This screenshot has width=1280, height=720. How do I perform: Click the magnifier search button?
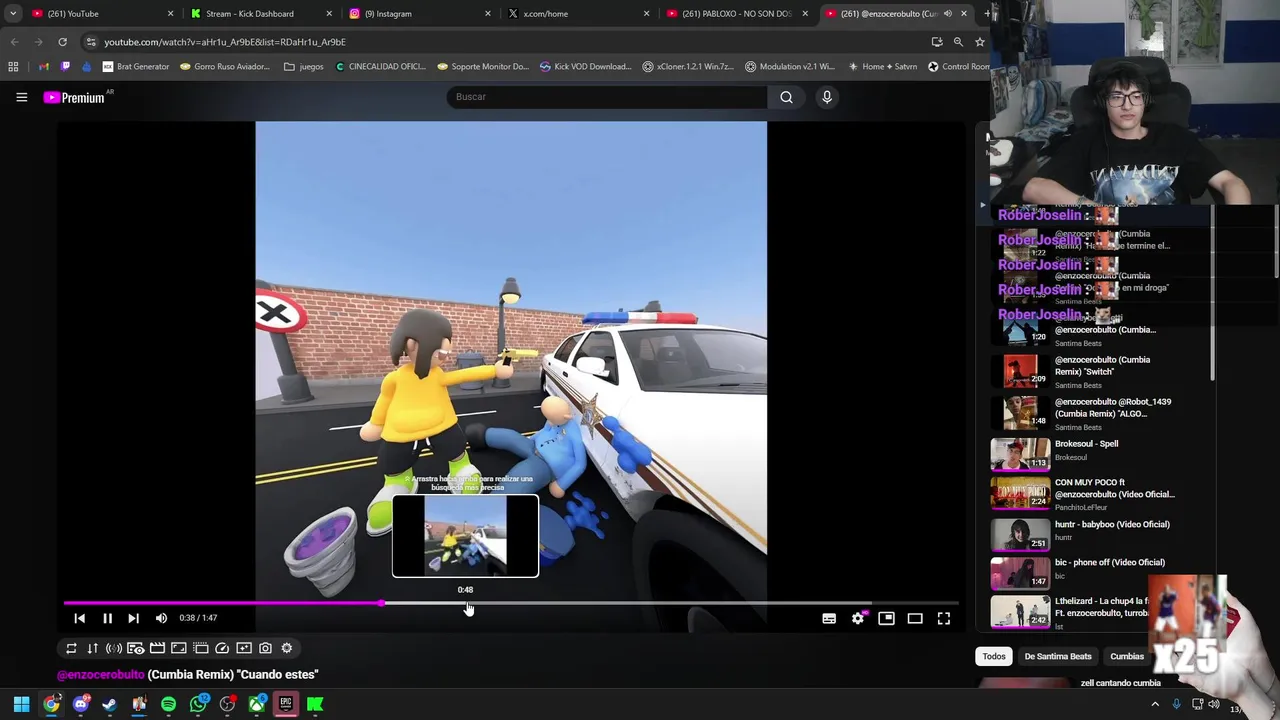[x=786, y=97]
